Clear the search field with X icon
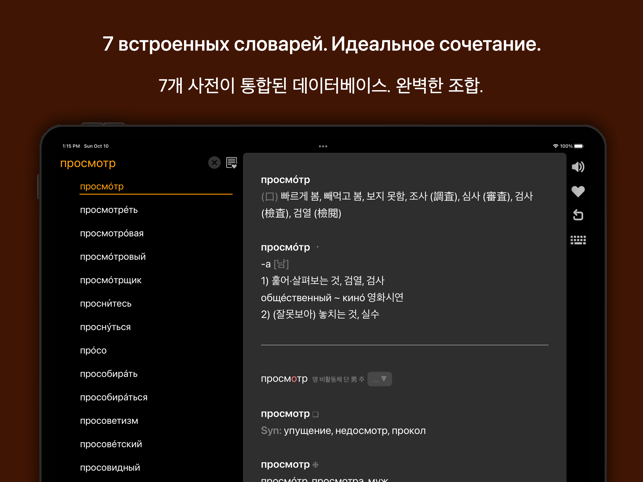This screenshot has height=482, width=643. click(214, 162)
